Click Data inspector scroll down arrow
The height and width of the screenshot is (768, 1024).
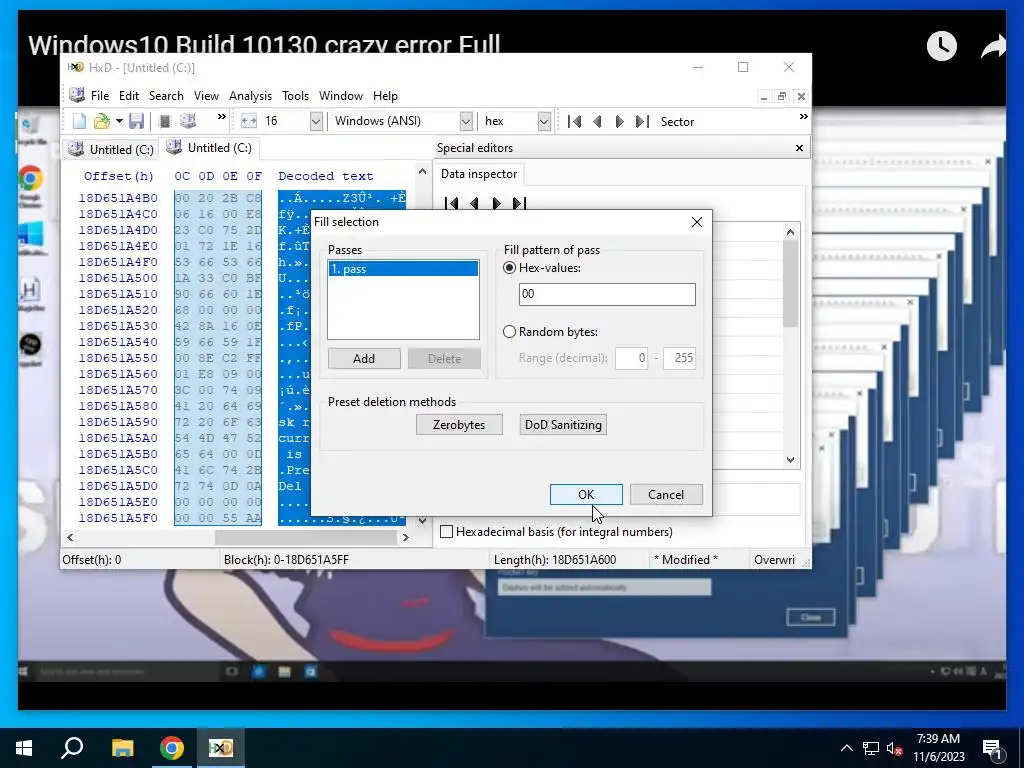pos(790,459)
